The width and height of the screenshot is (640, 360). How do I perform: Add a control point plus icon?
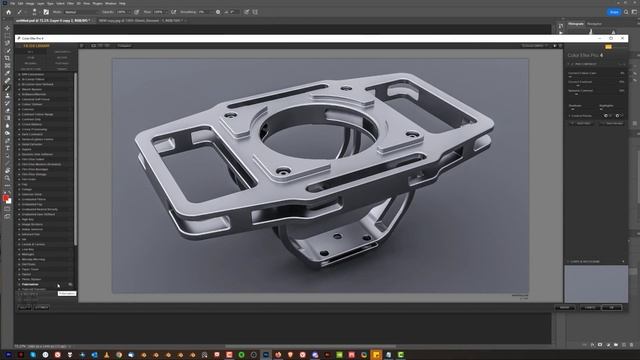(605, 116)
